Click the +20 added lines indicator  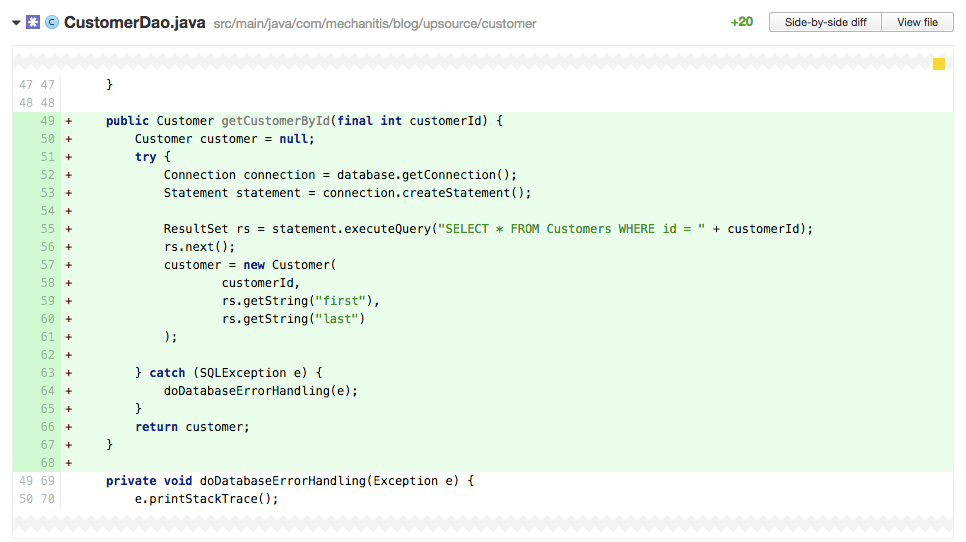[x=742, y=22]
